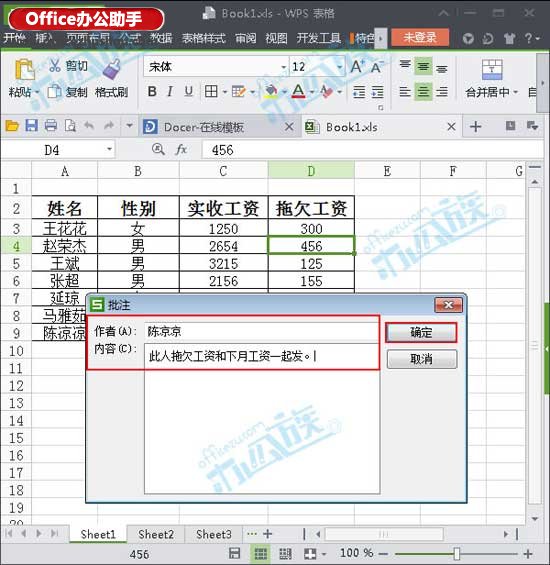Toggle middle vertical alignment
Screen dimensions: 550x565
coord(423,67)
